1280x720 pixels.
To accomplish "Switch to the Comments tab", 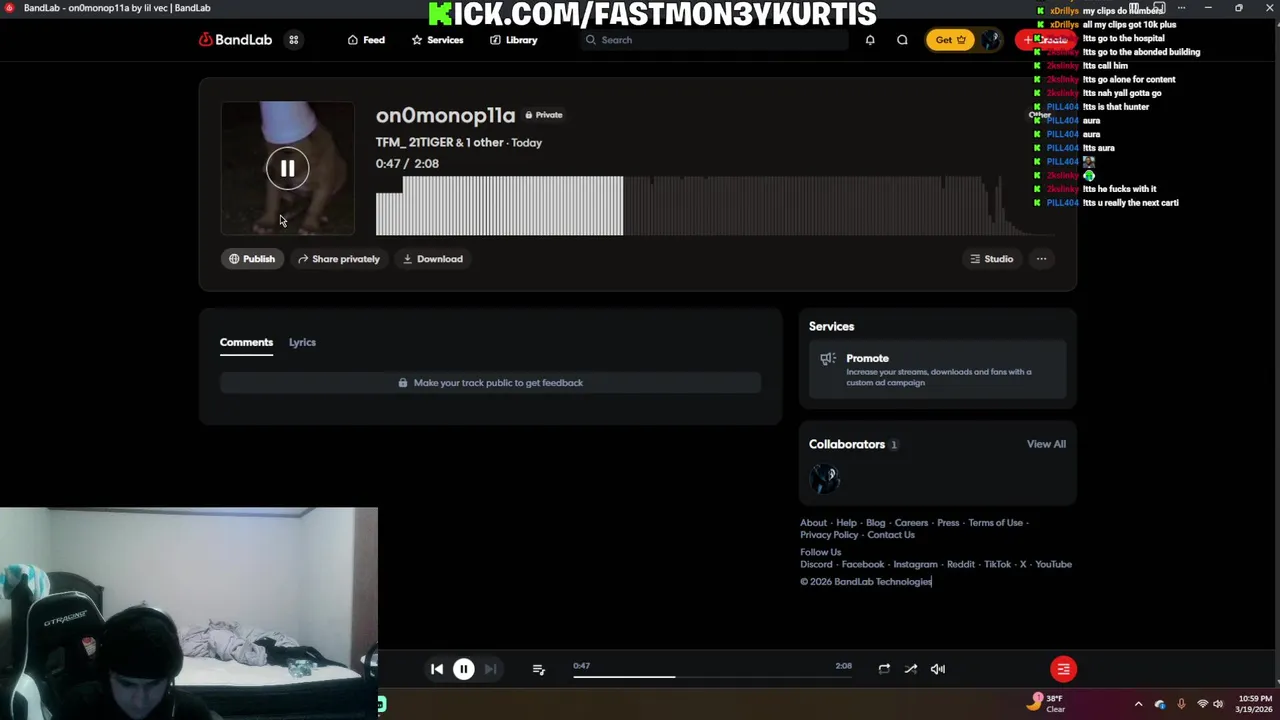I will click(x=246, y=342).
